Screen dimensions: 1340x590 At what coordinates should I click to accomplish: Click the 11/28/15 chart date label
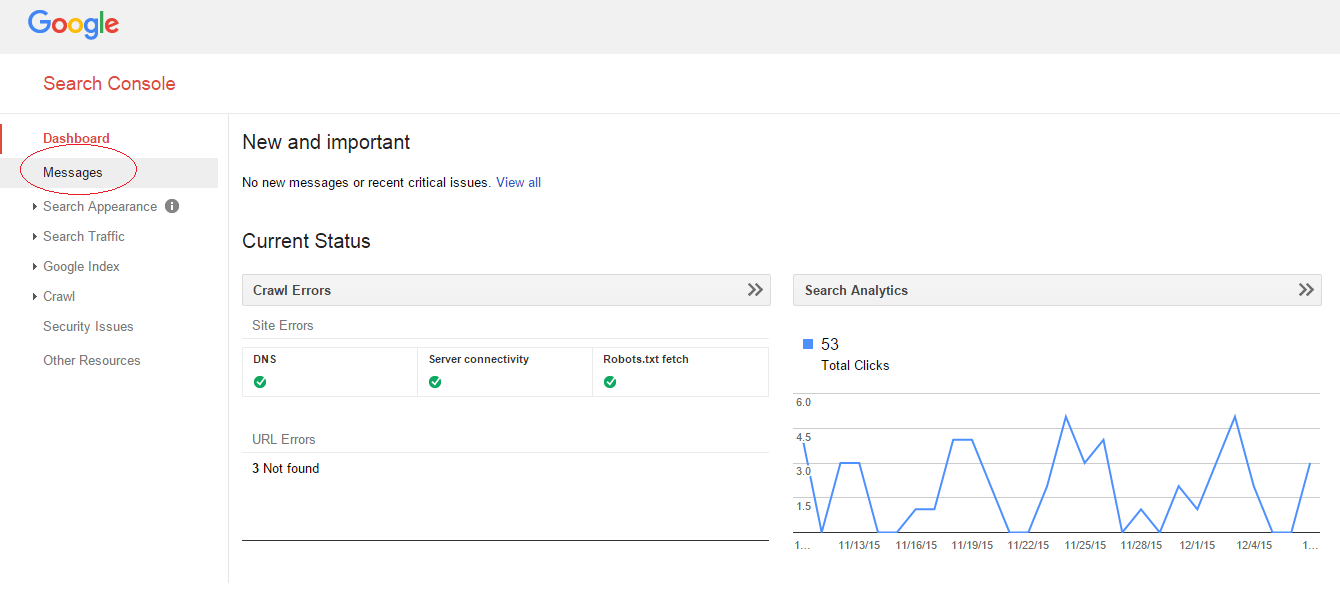pos(1141,545)
